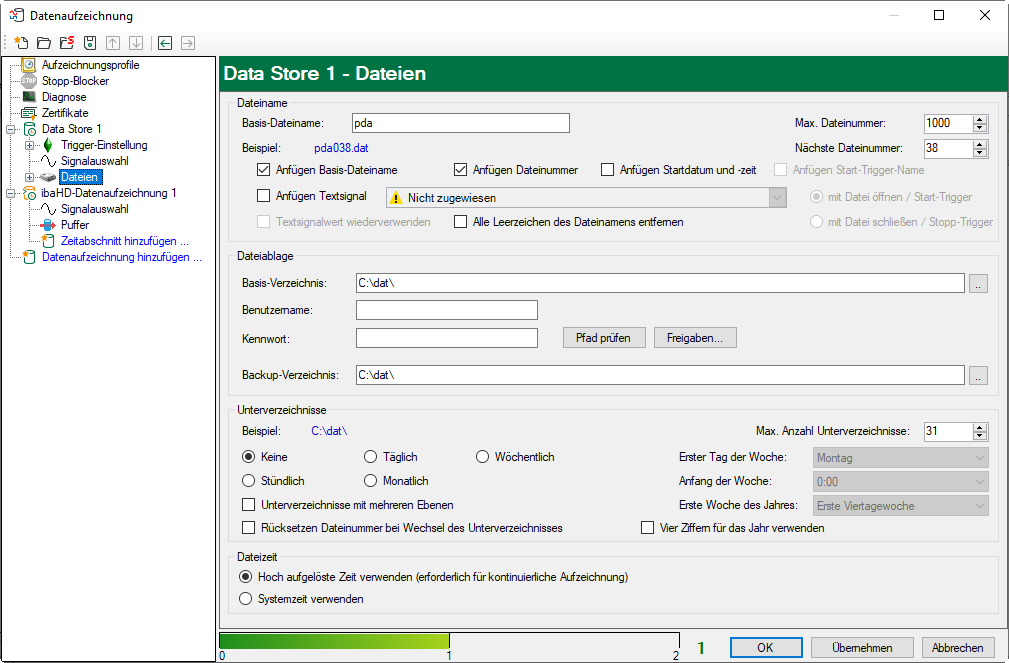This screenshot has width=1009, height=663.
Task: Click the Pfad prüfen button
Action: [603, 338]
